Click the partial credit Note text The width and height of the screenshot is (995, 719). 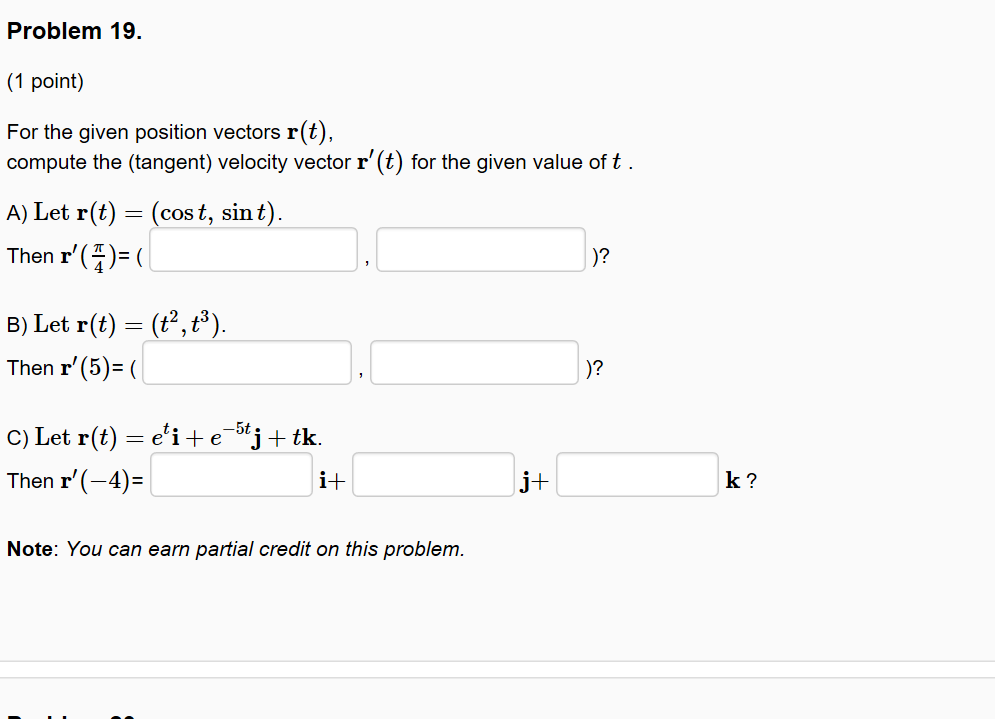235,549
